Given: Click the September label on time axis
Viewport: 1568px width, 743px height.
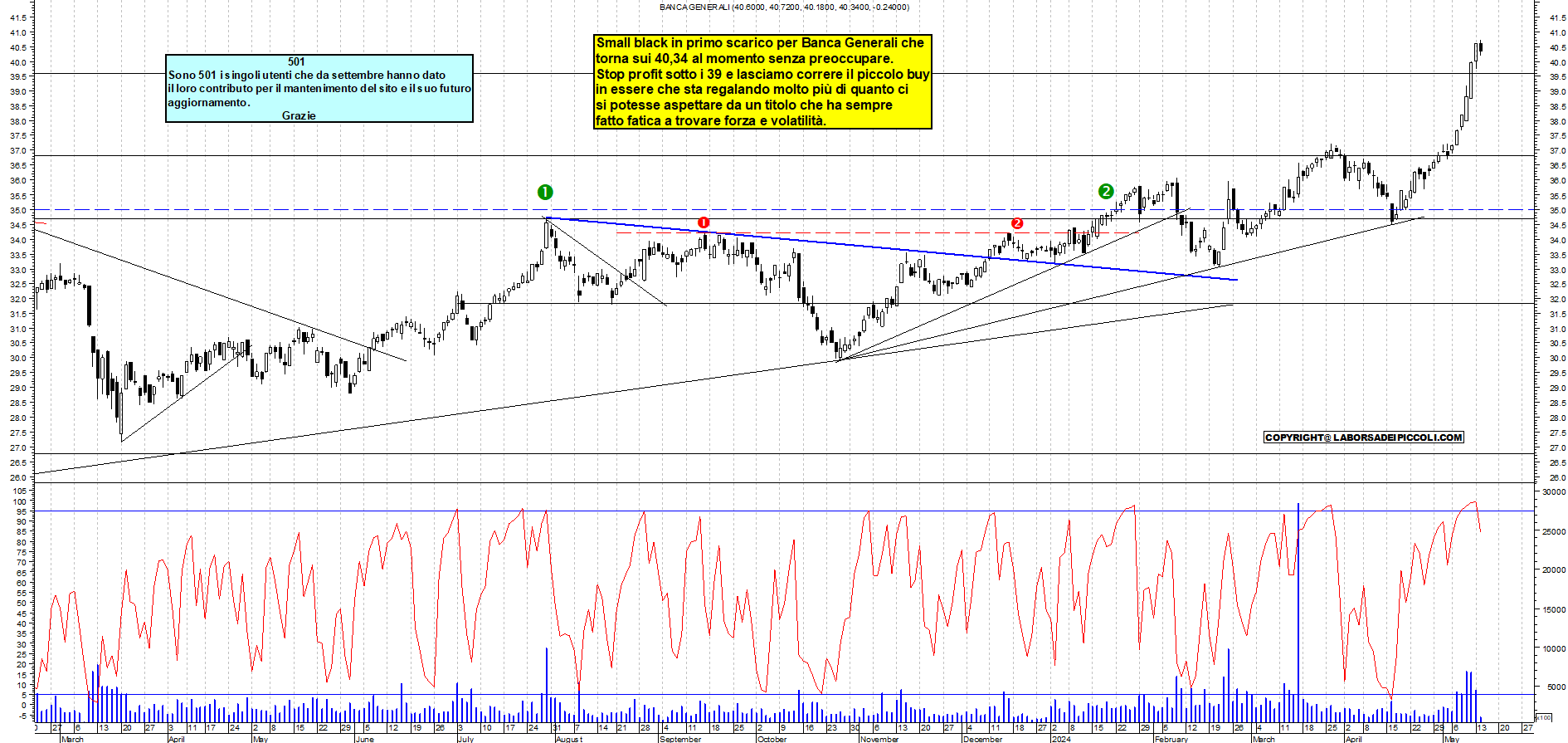Looking at the screenshot, I should pos(680,739).
